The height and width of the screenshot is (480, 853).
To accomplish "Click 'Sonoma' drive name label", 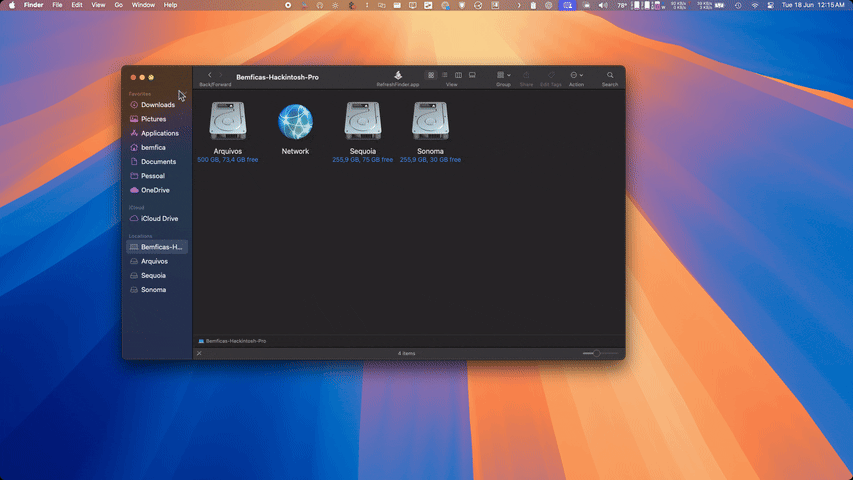I will coord(430,151).
